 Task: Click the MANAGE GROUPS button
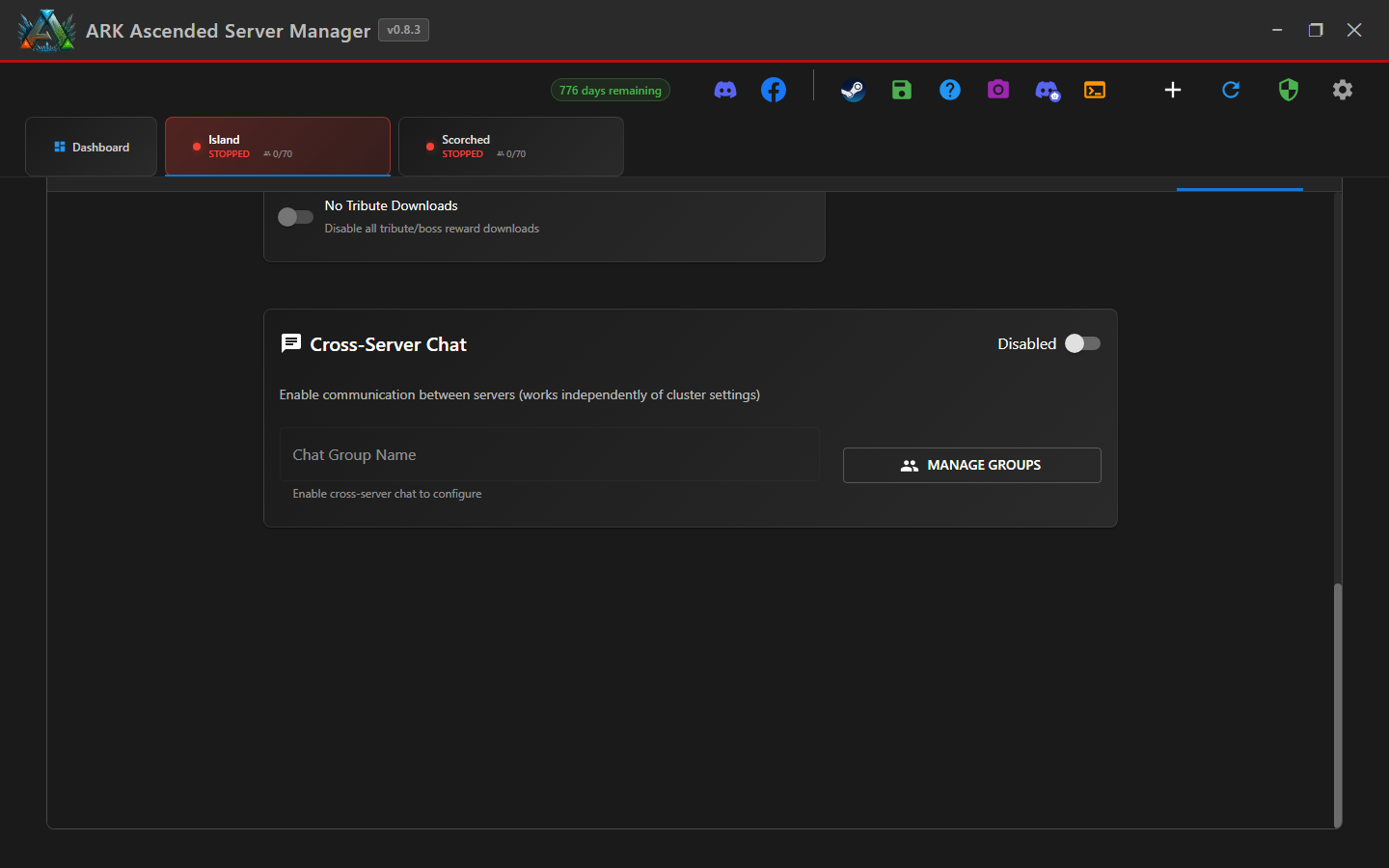tap(972, 465)
